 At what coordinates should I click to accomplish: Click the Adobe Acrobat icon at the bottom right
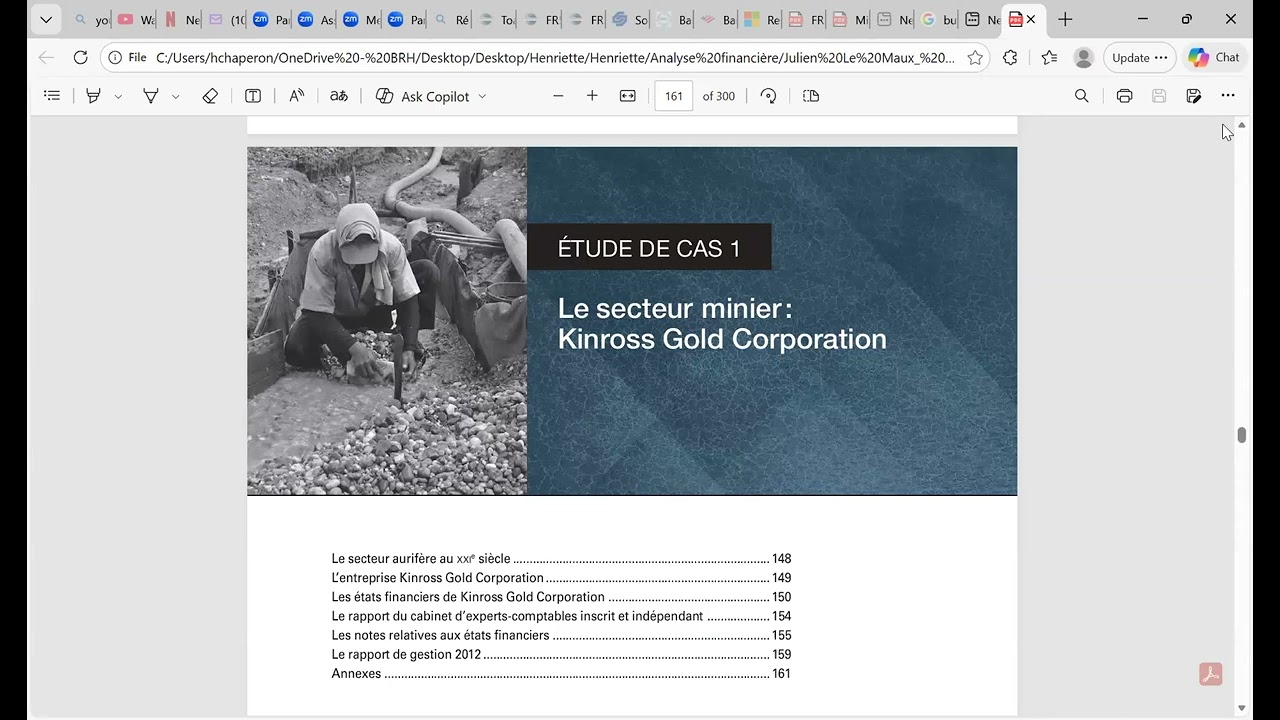pyautogui.click(x=1211, y=674)
